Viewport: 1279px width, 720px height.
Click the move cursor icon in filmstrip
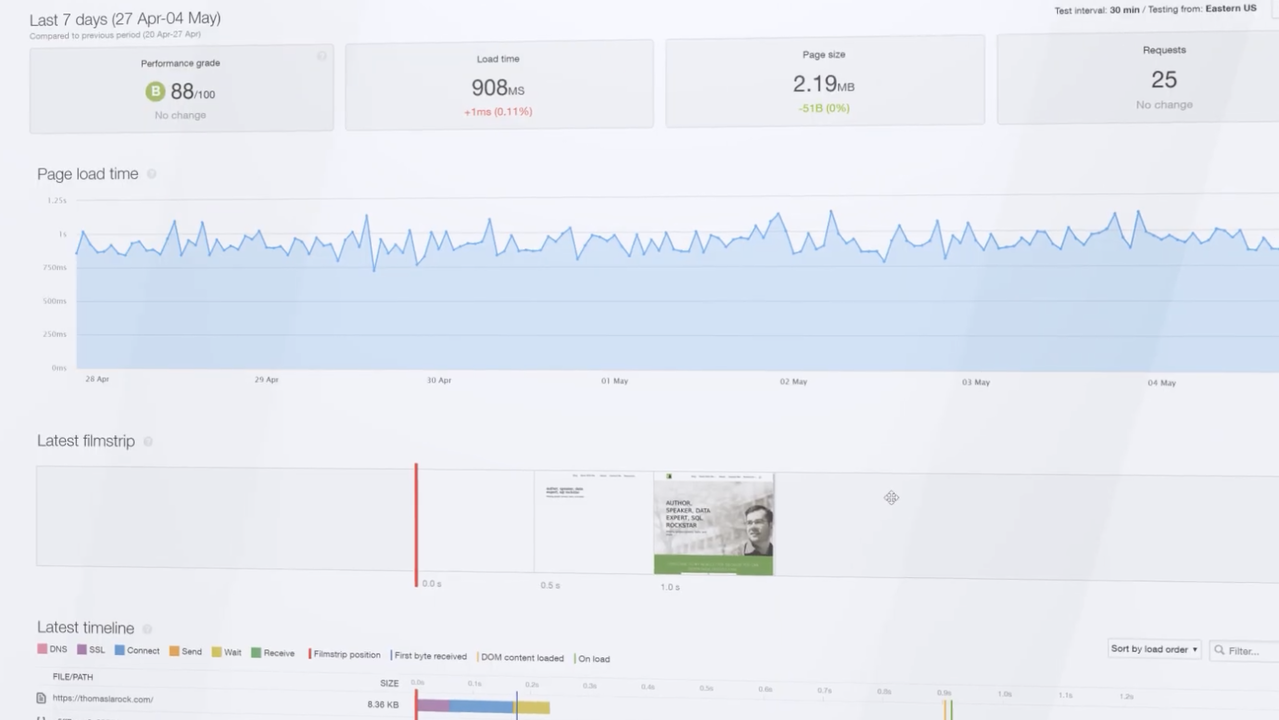[x=891, y=498]
